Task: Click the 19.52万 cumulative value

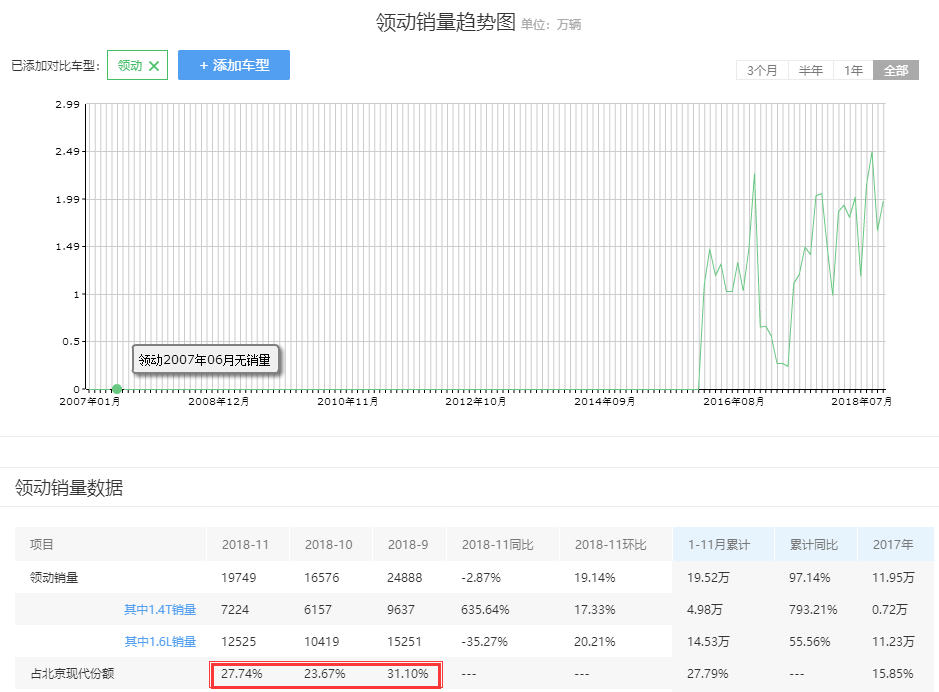Action: (708, 578)
